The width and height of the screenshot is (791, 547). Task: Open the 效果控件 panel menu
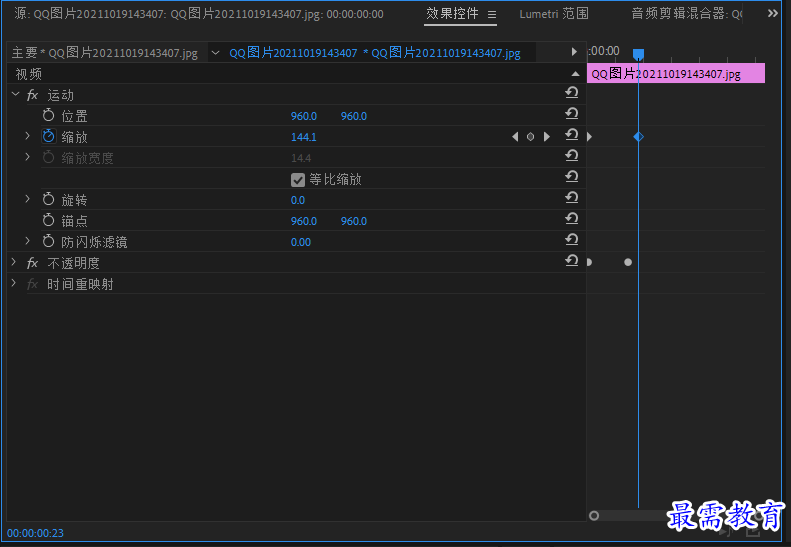492,15
